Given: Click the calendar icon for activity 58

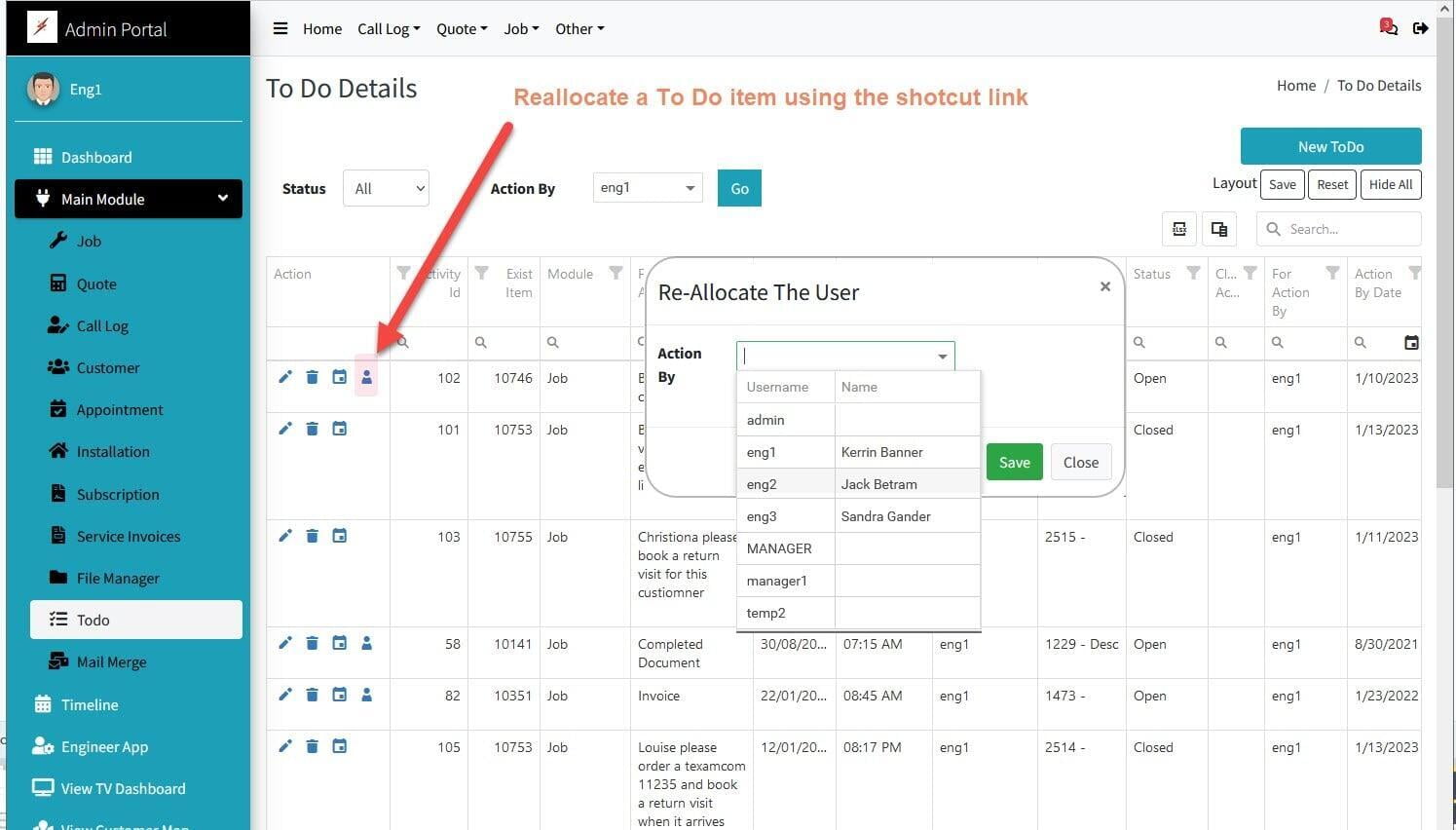Looking at the screenshot, I should 339,643.
